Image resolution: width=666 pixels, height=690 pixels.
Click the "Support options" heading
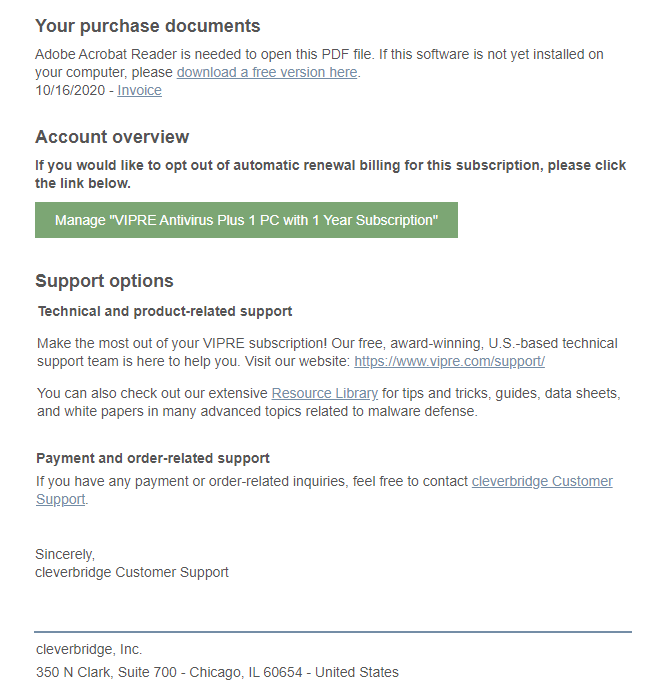(x=104, y=281)
